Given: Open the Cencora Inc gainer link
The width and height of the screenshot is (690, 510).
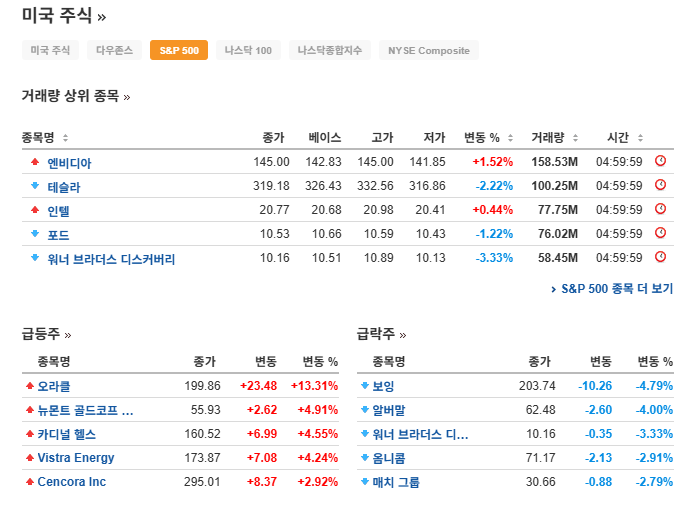Looking at the screenshot, I should [72, 482].
